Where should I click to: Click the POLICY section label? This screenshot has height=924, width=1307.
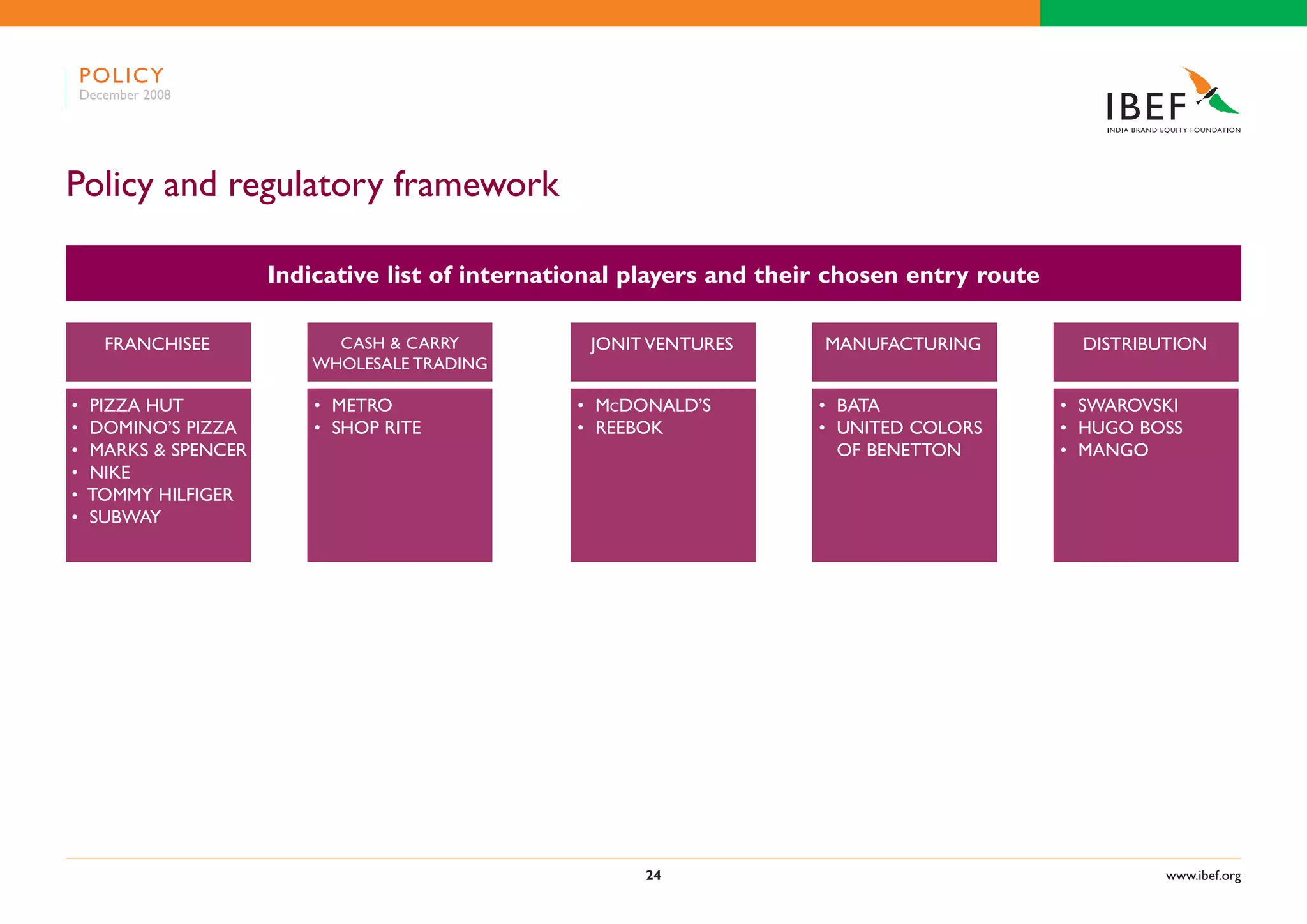point(121,76)
